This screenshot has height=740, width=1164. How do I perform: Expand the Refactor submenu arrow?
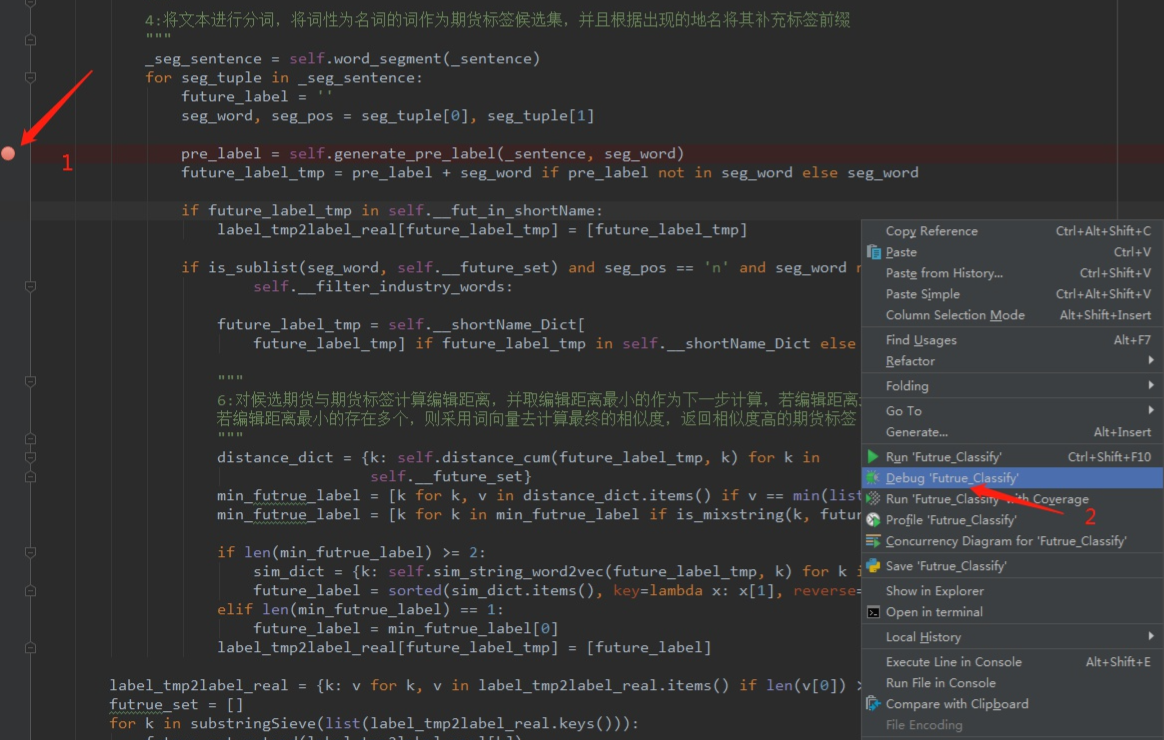pyautogui.click(x=1151, y=361)
